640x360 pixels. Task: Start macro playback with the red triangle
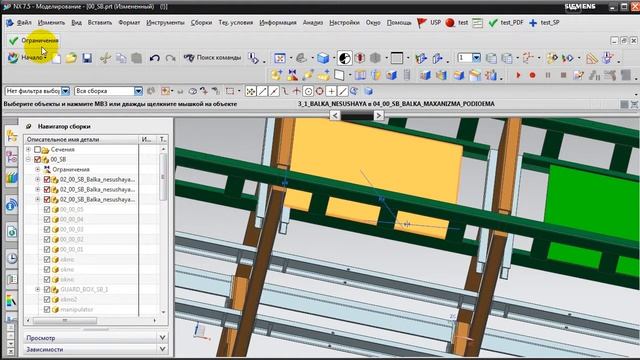[x=518, y=75]
